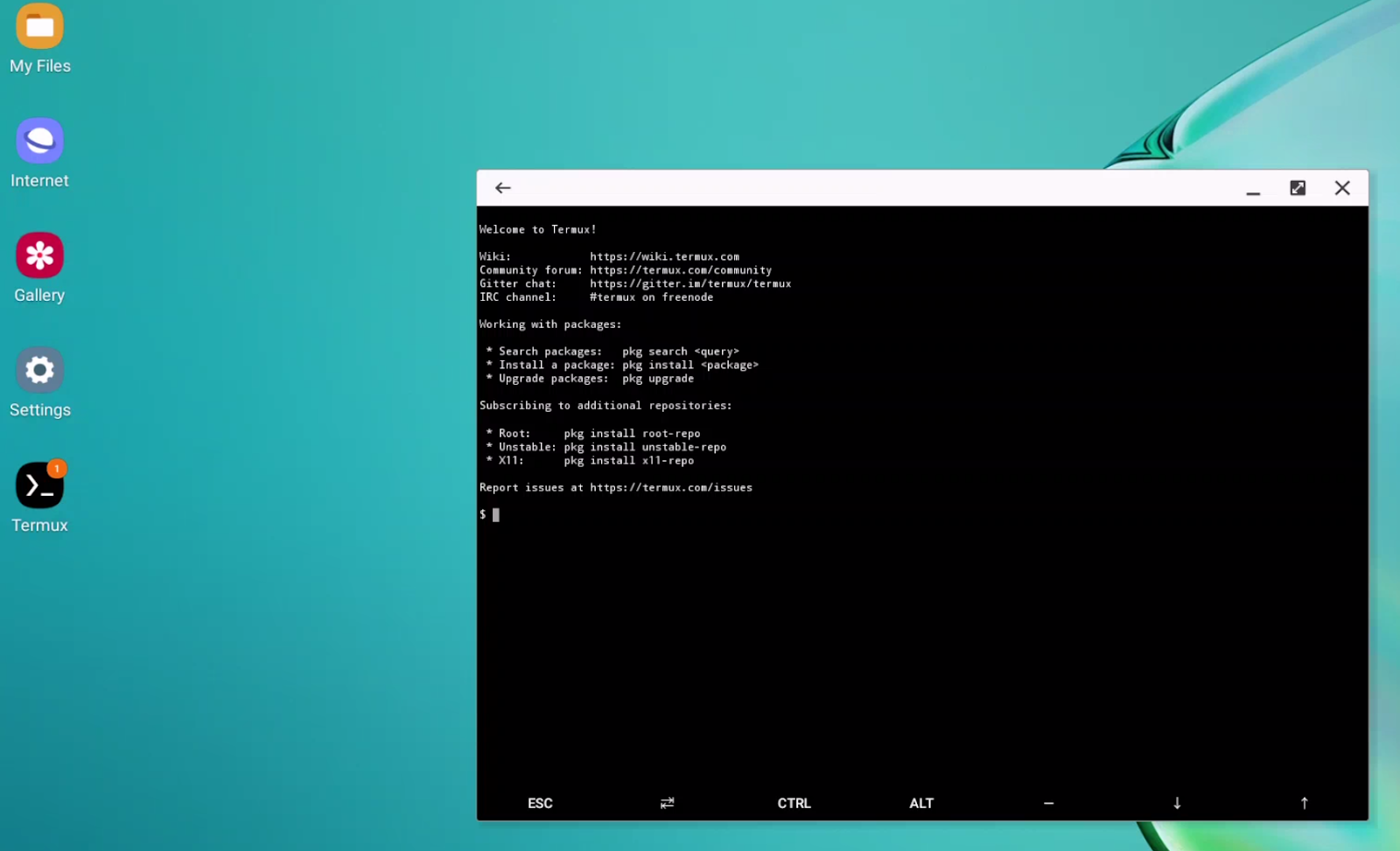Tap the down arrow extra key
Viewport: 1400px width, 851px height.
click(1177, 803)
